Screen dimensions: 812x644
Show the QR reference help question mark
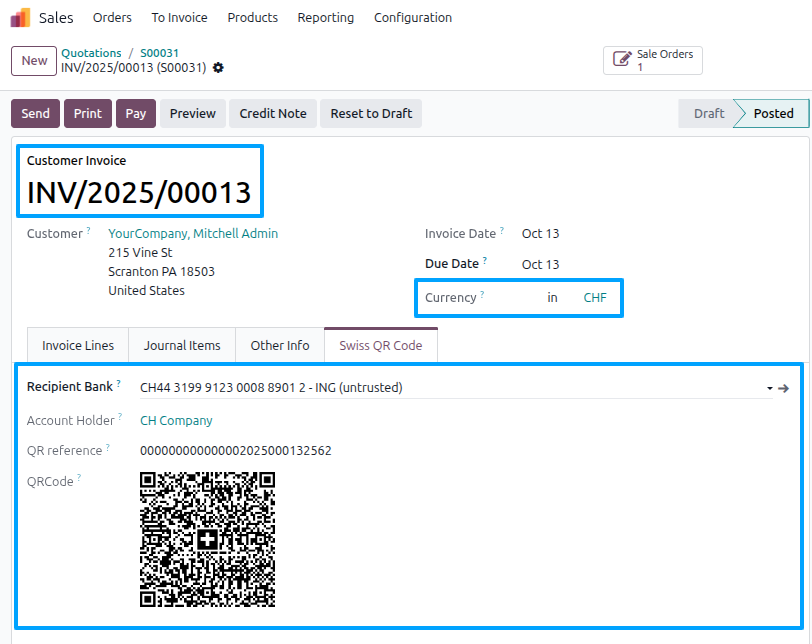pos(108,447)
